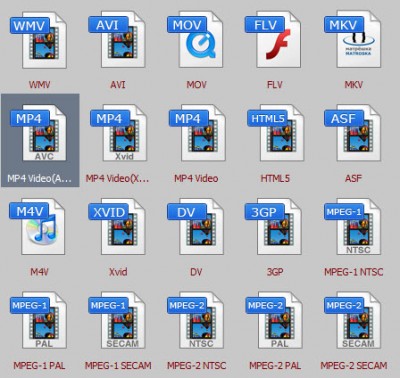Pick the 3GP format icon
This screenshot has width=400, height=378.
(274, 227)
